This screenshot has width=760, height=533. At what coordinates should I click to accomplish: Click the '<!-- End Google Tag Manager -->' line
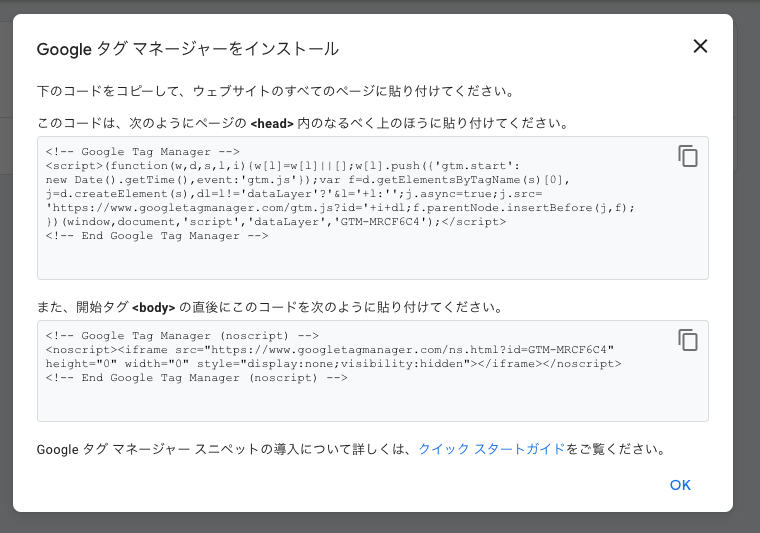pos(157,236)
